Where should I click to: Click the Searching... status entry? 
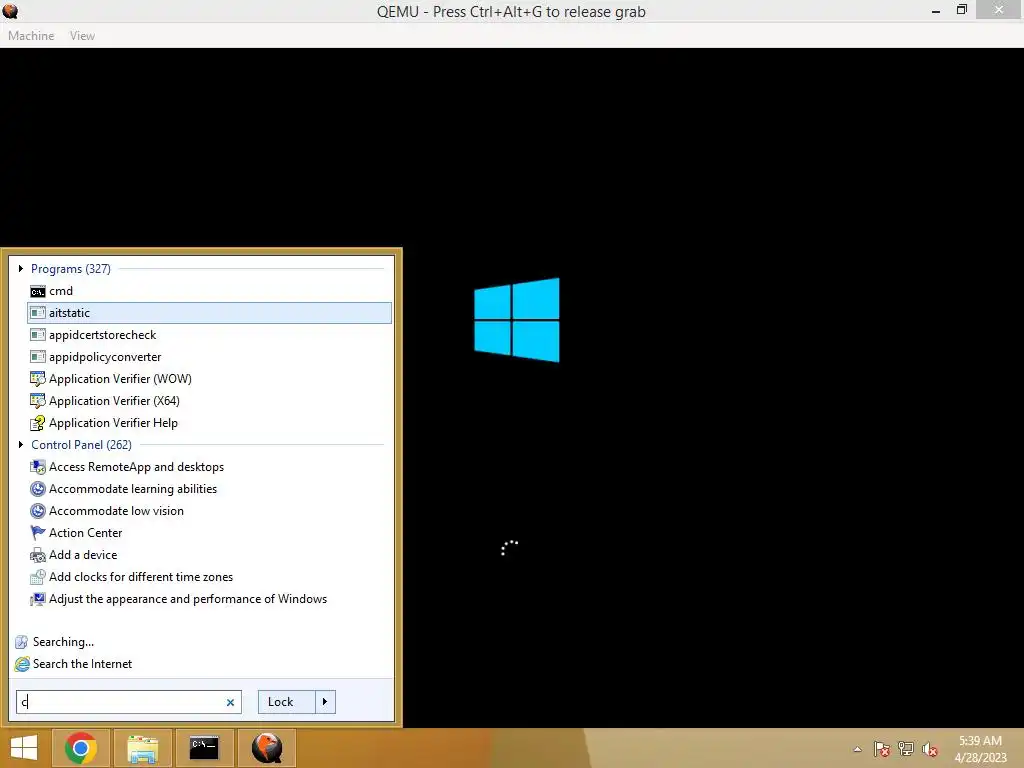coord(63,642)
